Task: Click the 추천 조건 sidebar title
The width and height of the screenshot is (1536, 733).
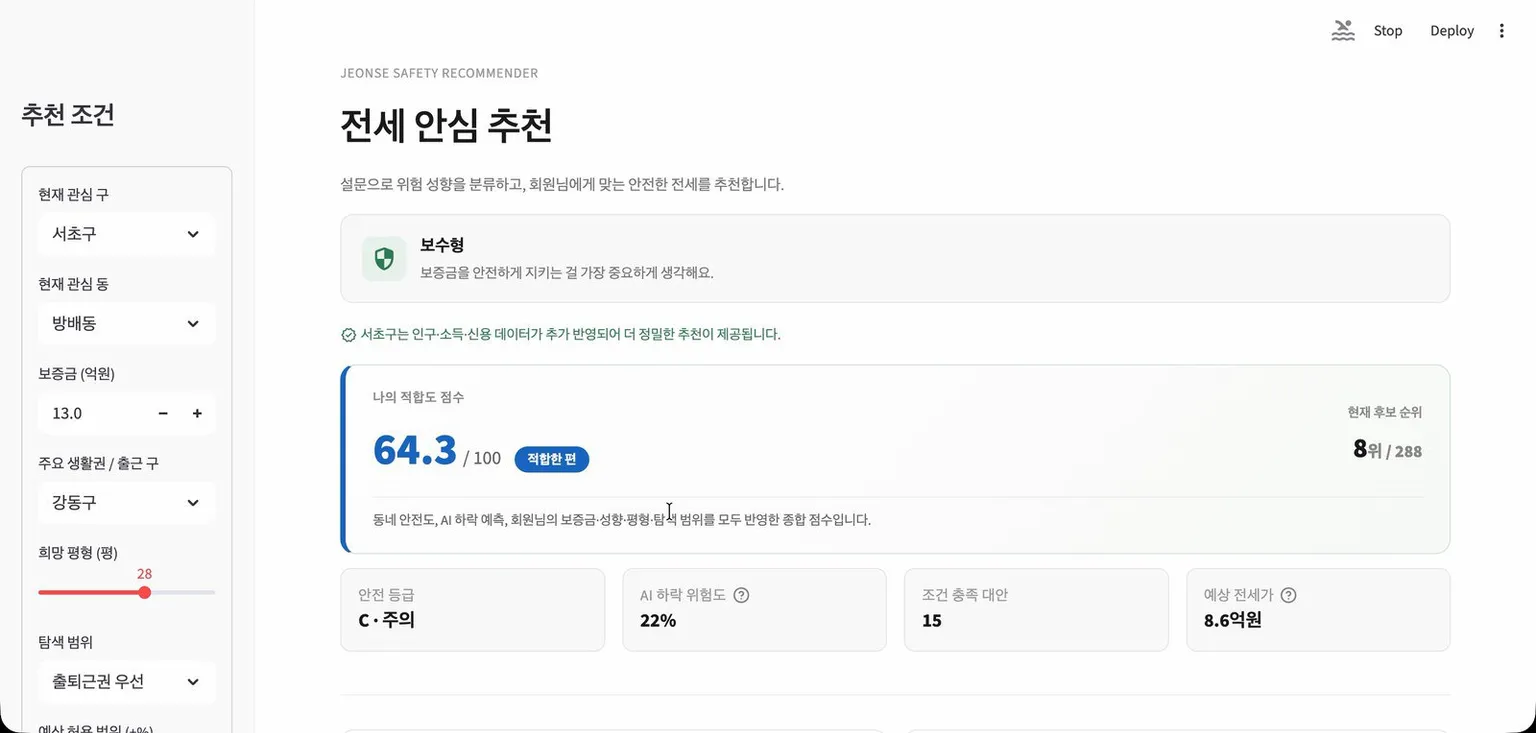Action: (68, 115)
